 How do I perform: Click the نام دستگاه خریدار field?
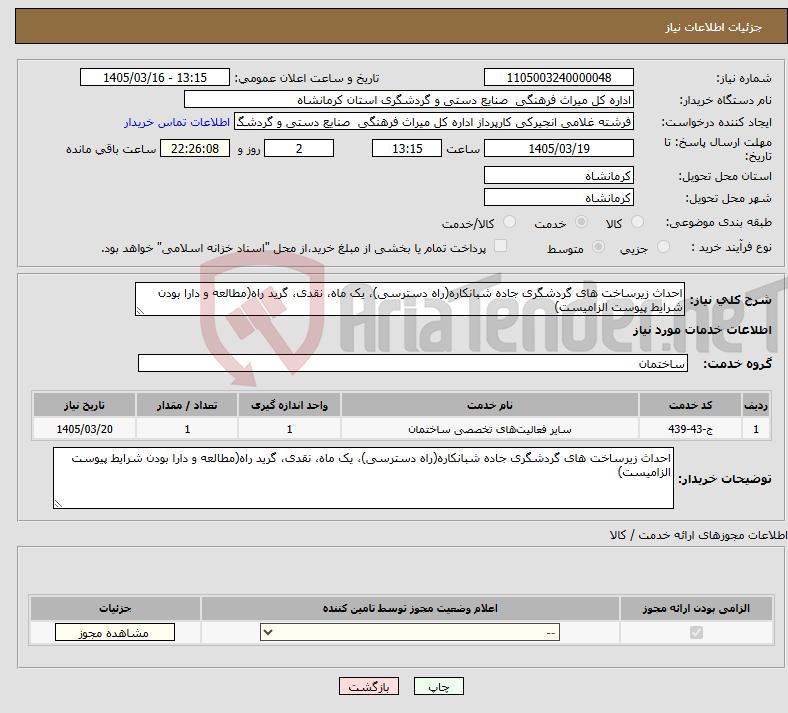pos(409,99)
